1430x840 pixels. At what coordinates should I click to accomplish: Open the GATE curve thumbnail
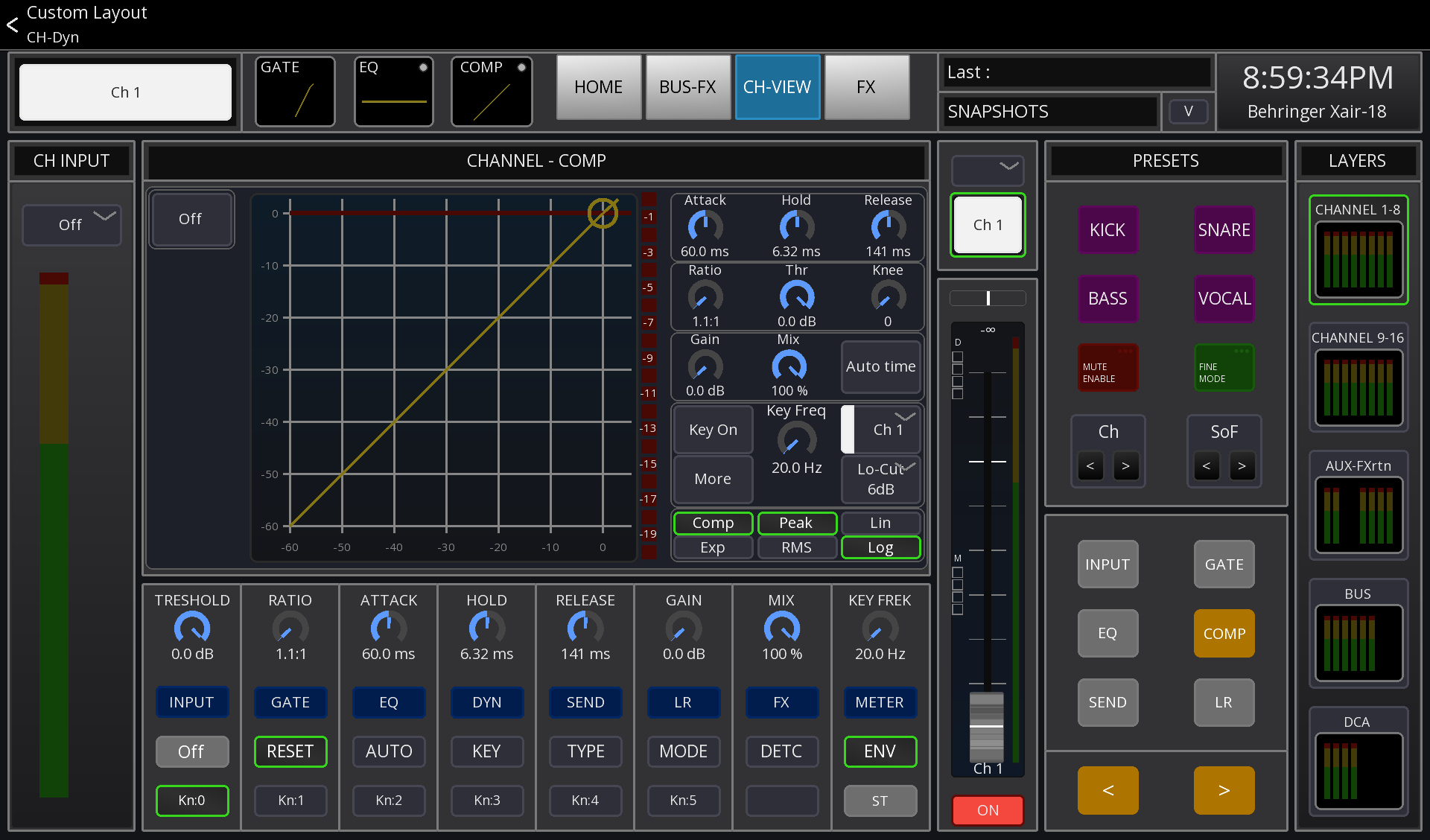point(295,92)
